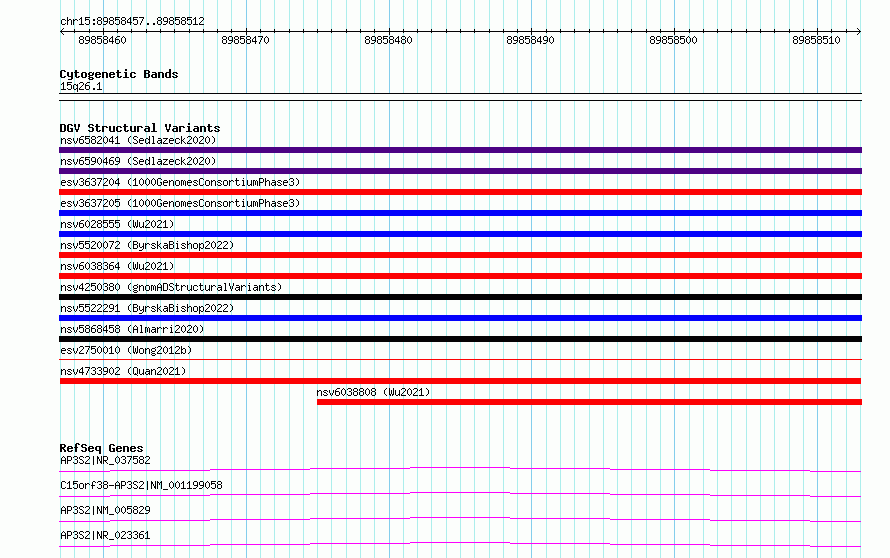890x558 pixels.
Task: Select ruler position 89858480
Action: click(388, 40)
